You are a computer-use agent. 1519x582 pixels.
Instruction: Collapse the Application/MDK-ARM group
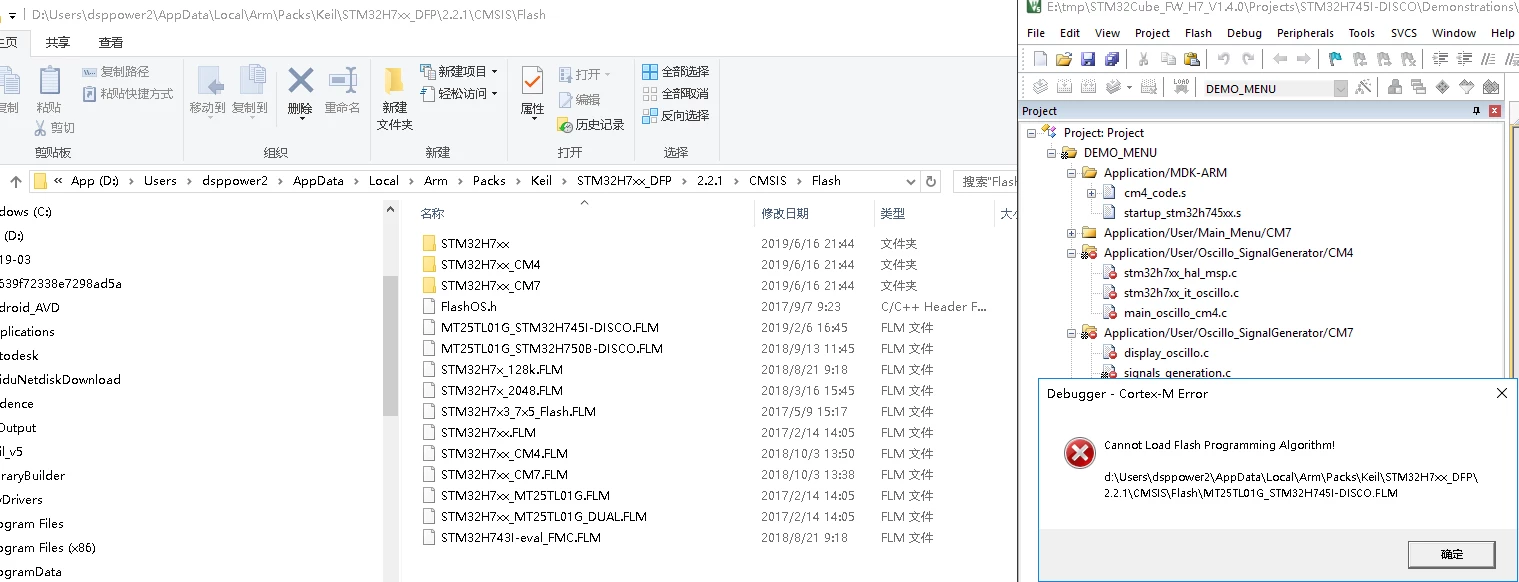pos(1071,173)
